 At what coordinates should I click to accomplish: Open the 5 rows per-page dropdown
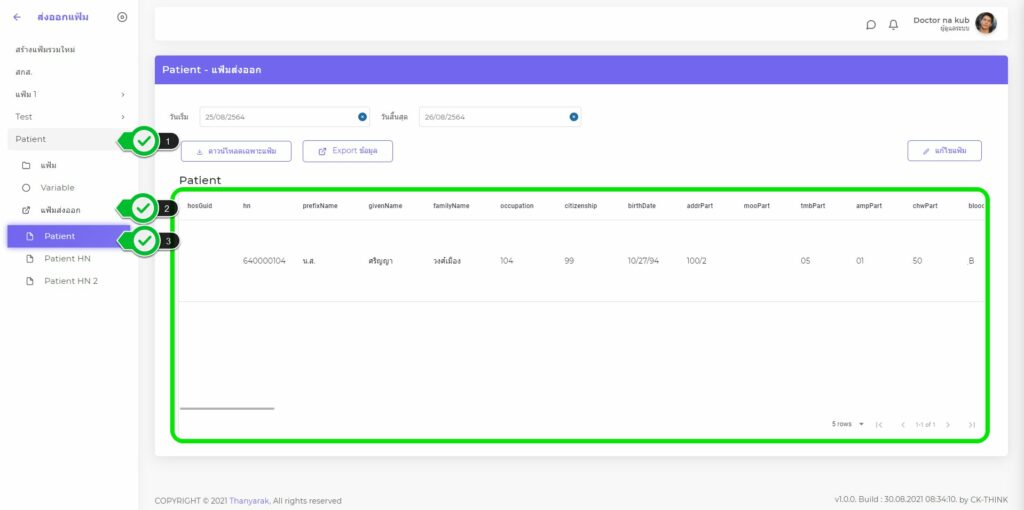pyautogui.click(x=848, y=424)
